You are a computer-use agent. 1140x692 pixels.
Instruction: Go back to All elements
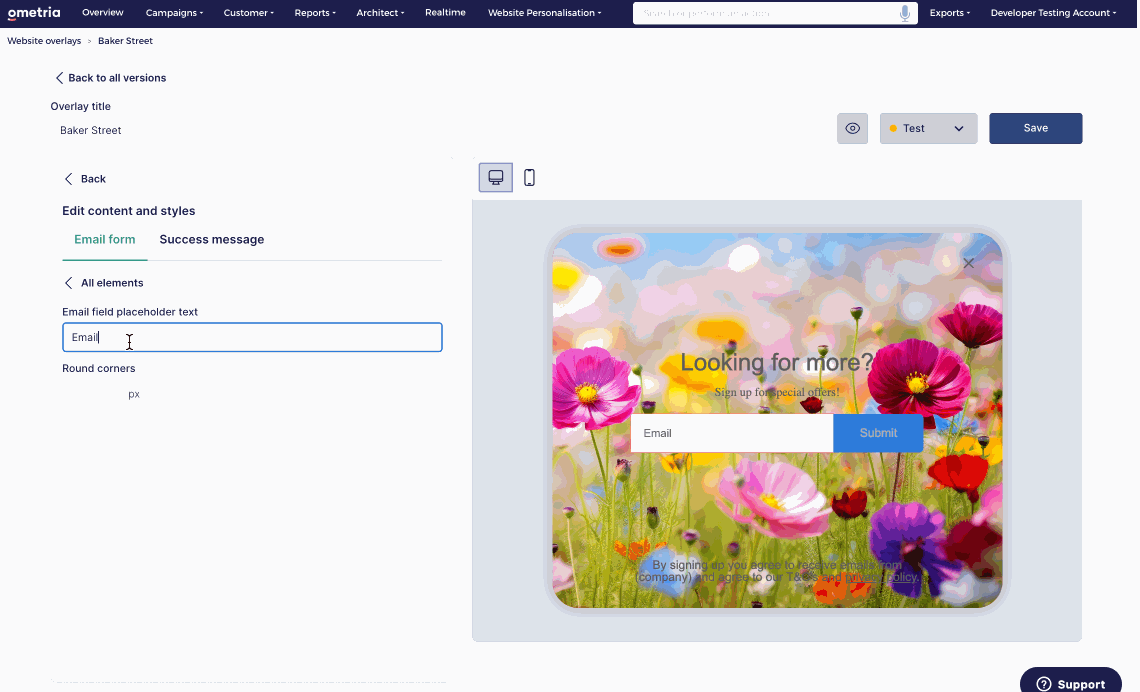[x=104, y=283]
